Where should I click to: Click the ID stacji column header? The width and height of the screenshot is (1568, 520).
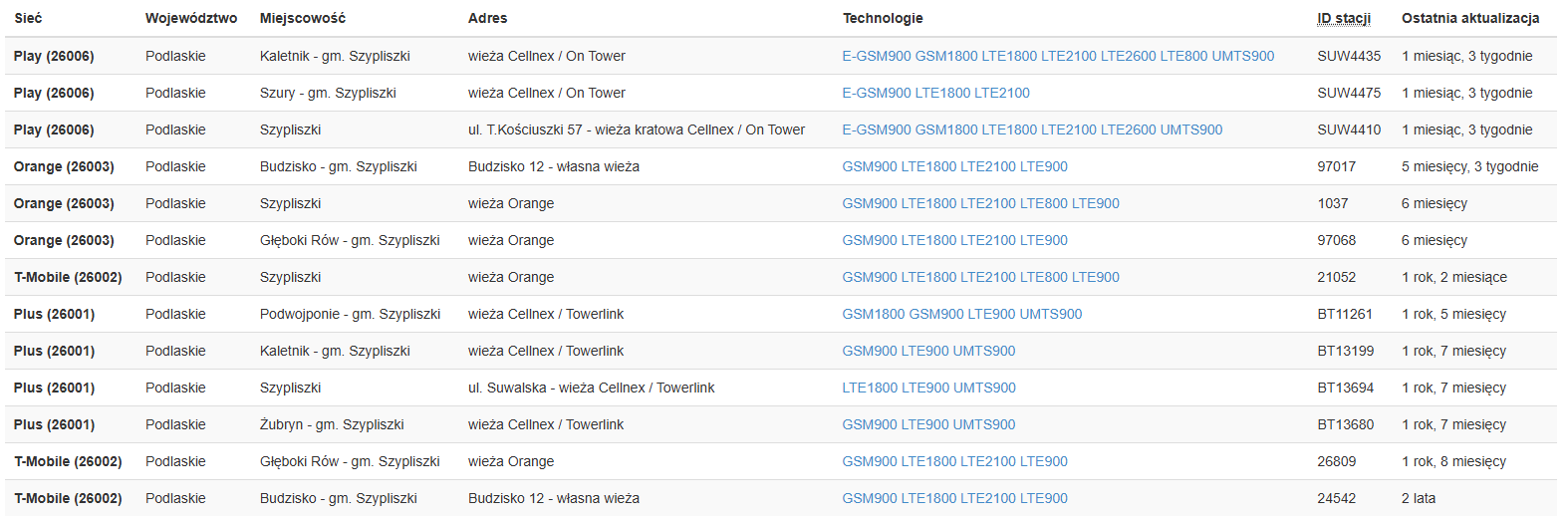[x=1344, y=18]
